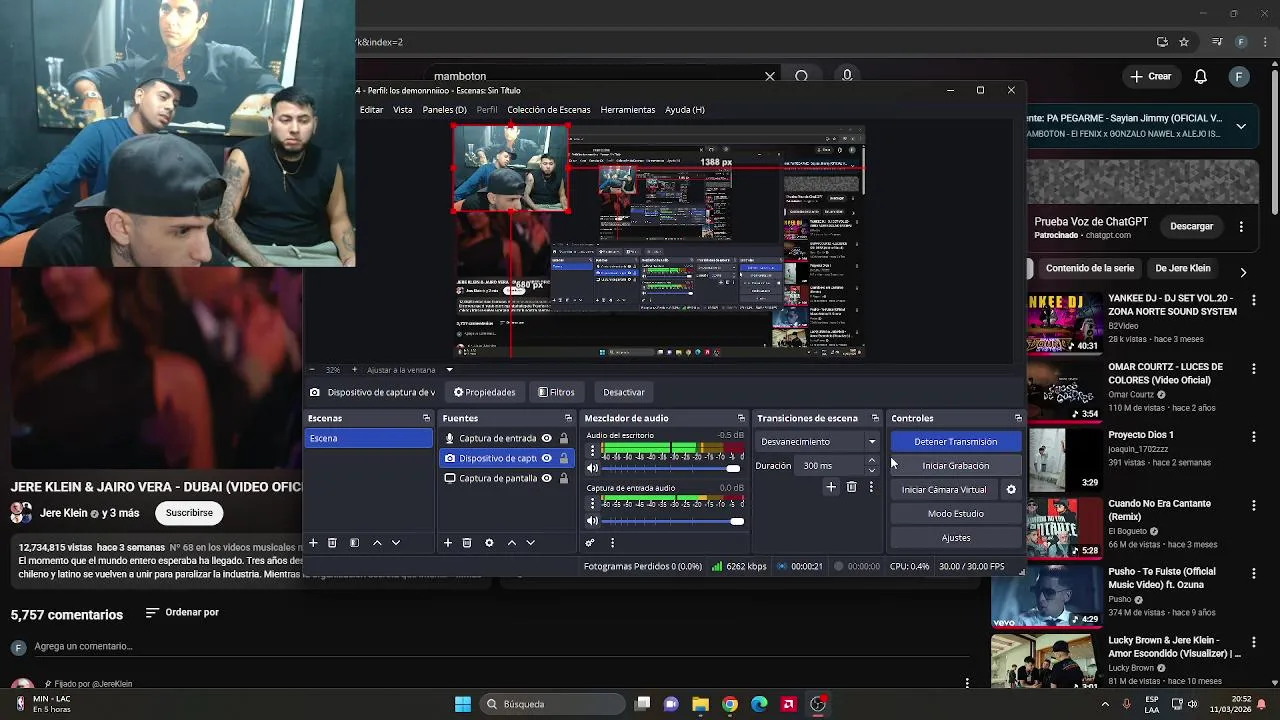This screenshot has width=1280, height=720.
Task: Open Ordenar por comments sorting menu
Action: coord(182,612)
